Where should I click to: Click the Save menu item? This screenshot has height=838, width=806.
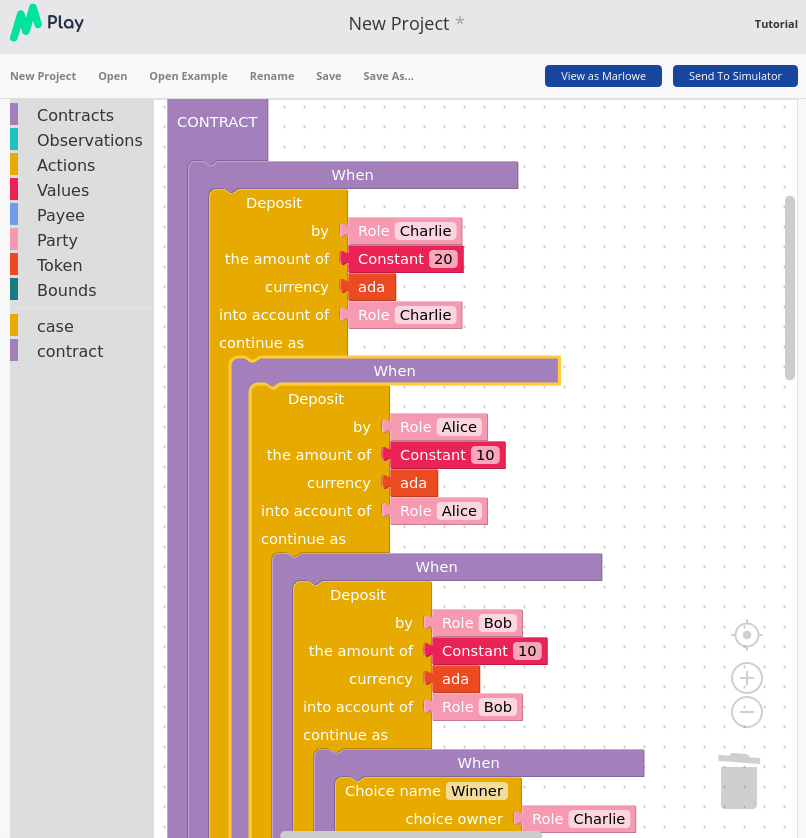click(328, 76)
